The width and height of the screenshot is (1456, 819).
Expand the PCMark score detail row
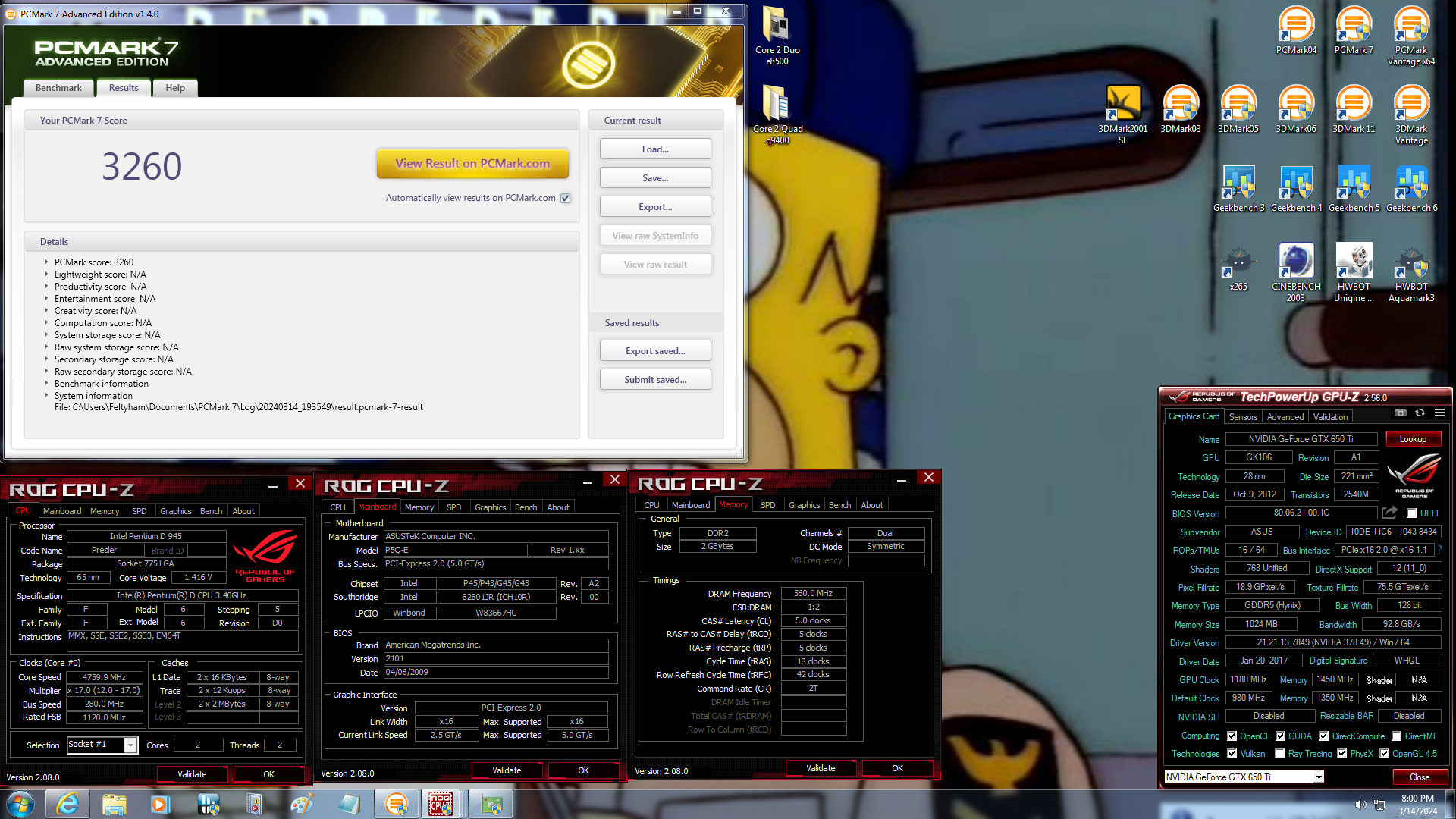[46, 262]
